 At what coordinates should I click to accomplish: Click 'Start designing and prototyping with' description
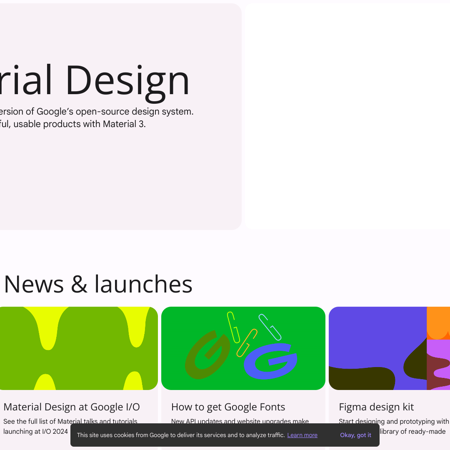click(x=394, y=421)
